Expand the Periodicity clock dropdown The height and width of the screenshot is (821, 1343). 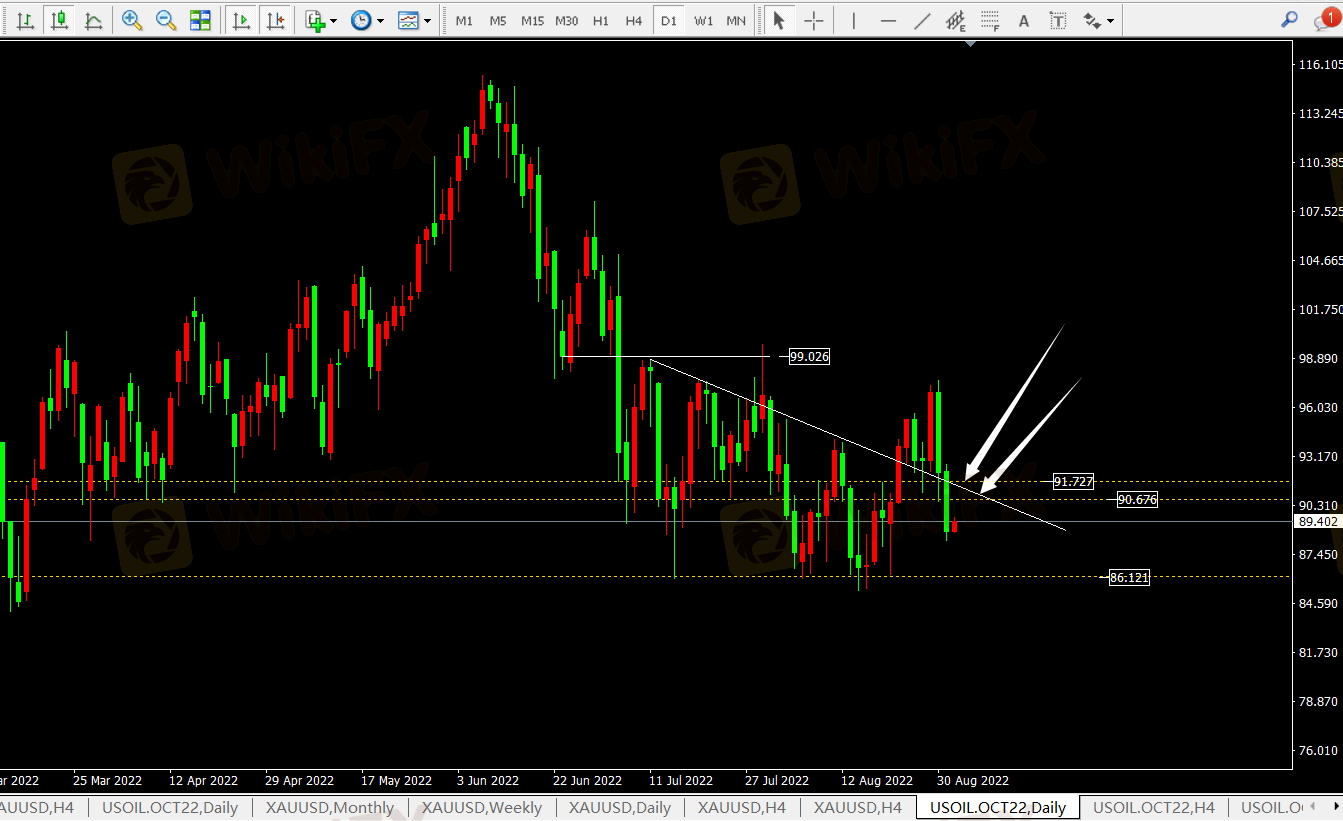click(x=366, y=20)
